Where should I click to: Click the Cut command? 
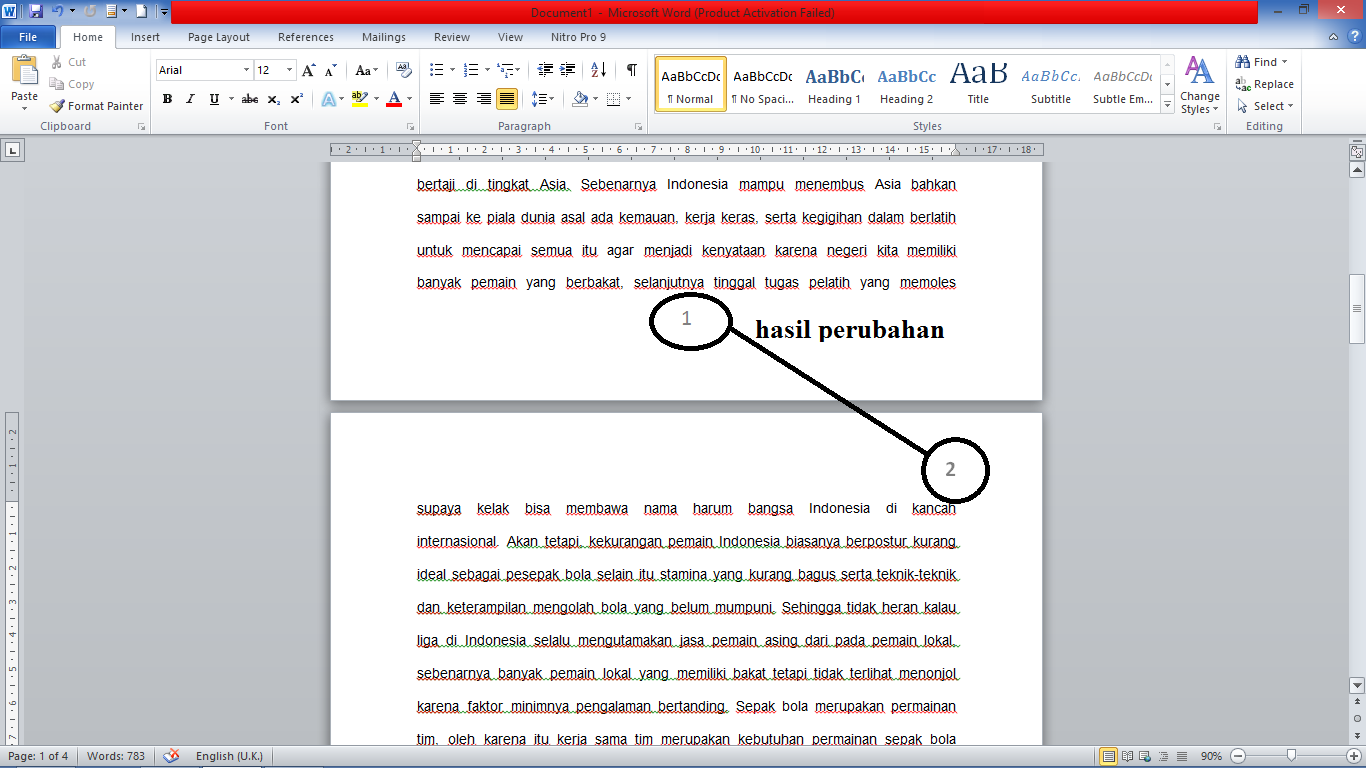69,62
